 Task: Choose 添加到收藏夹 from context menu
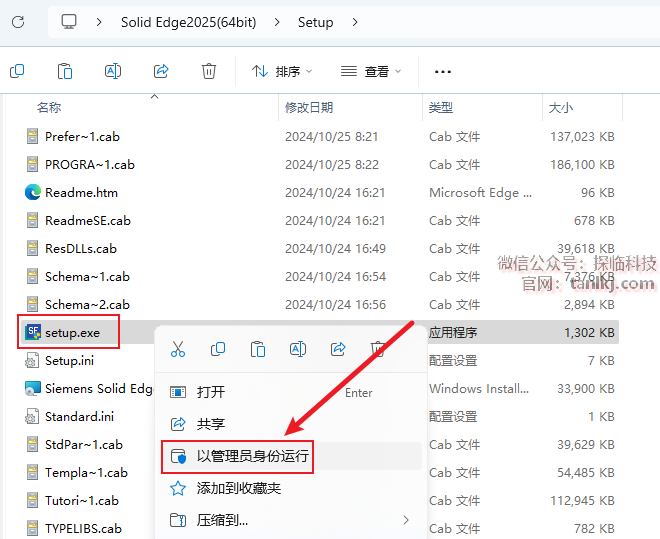(291, 488)
